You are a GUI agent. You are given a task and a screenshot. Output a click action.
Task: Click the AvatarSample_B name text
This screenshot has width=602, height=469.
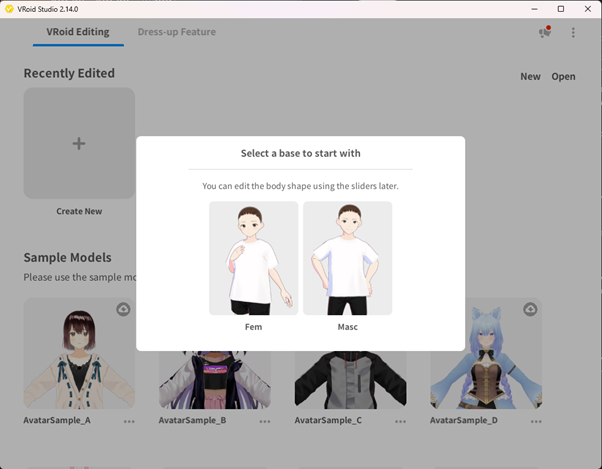pyautogui.click(x=192, y=420)
